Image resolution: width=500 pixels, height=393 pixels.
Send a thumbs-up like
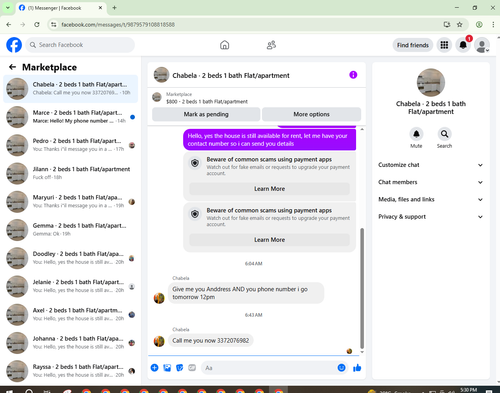357,368
